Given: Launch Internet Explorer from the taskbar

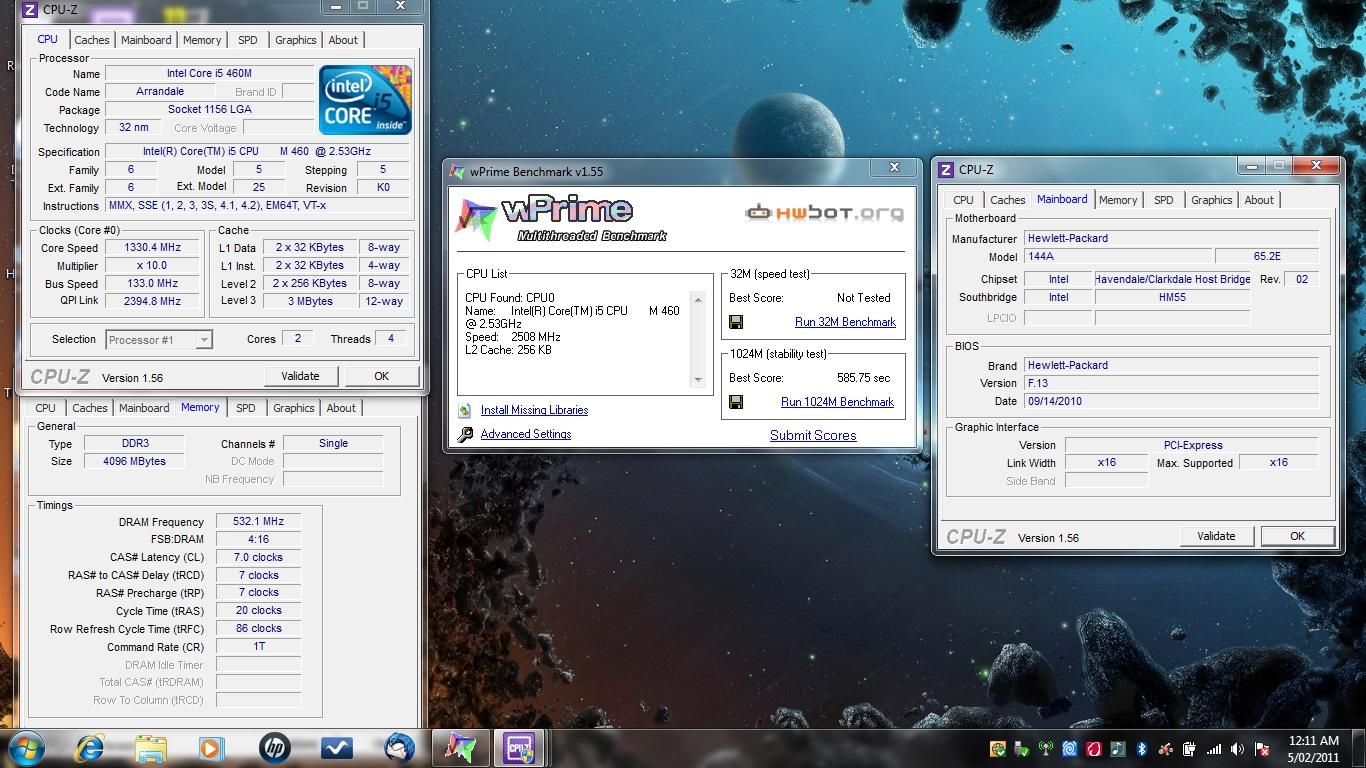Looking at the screenshot, I should coord(89,748).
